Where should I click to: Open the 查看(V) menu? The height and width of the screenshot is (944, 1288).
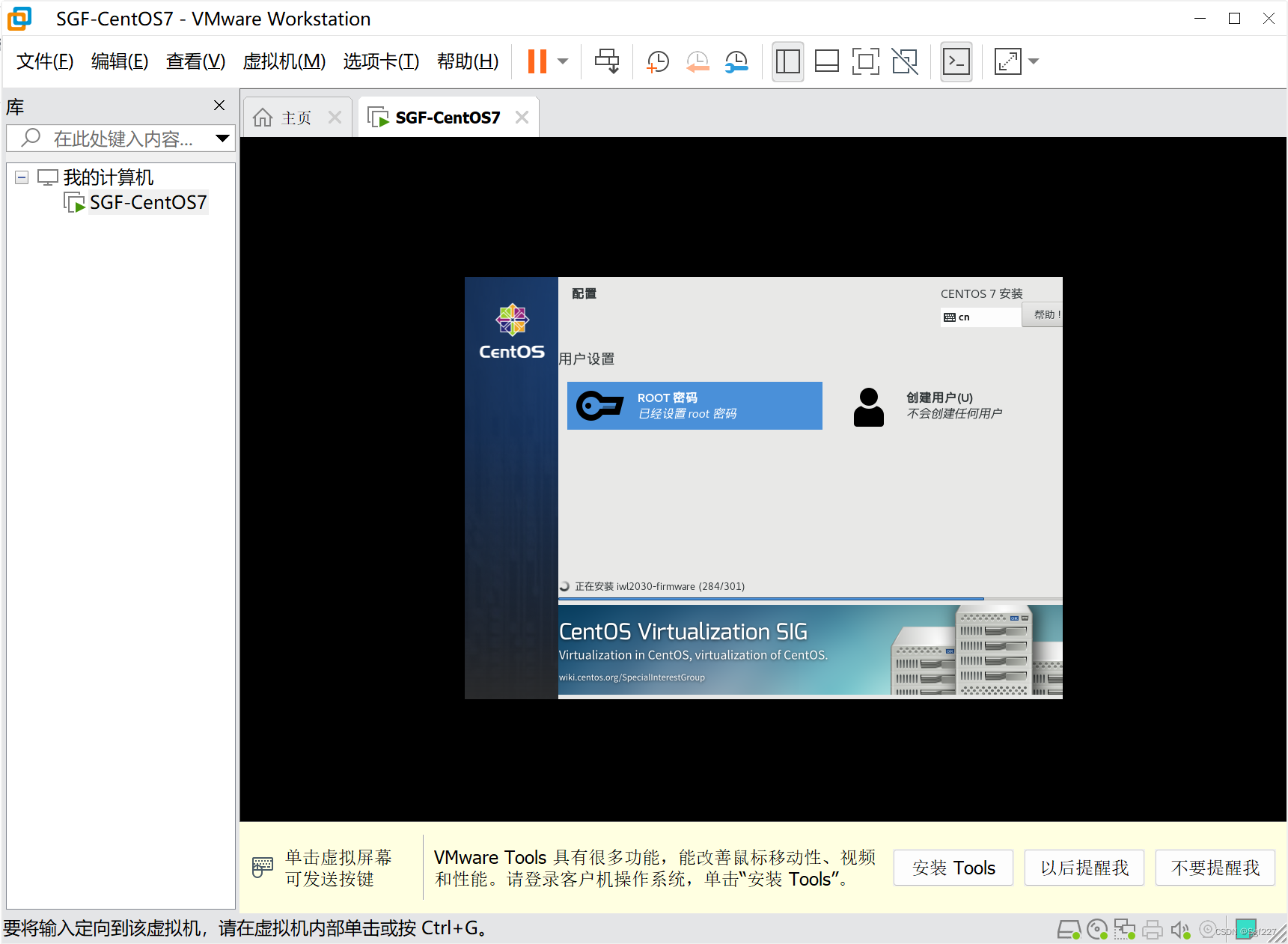195,61
